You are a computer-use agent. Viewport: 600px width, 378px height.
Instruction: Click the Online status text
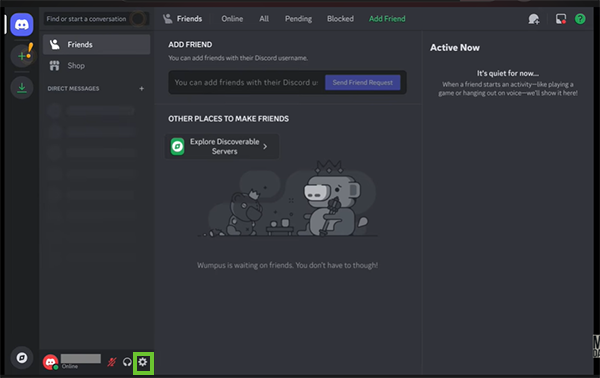(70, 367)
